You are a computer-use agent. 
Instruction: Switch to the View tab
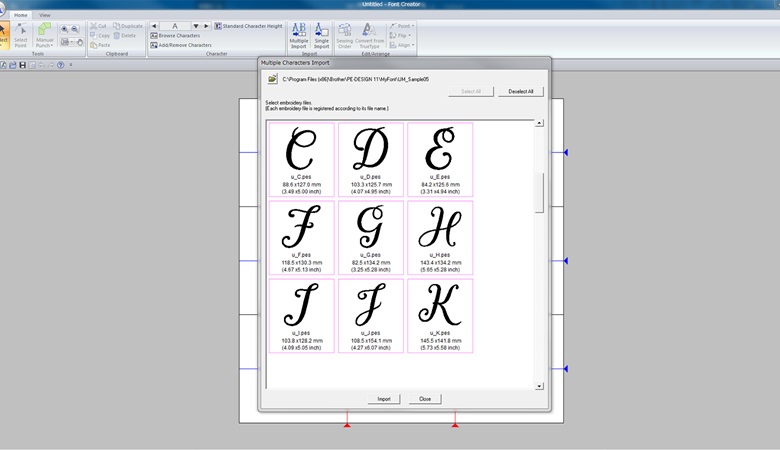pyautogui.click(x=45, y=16)
